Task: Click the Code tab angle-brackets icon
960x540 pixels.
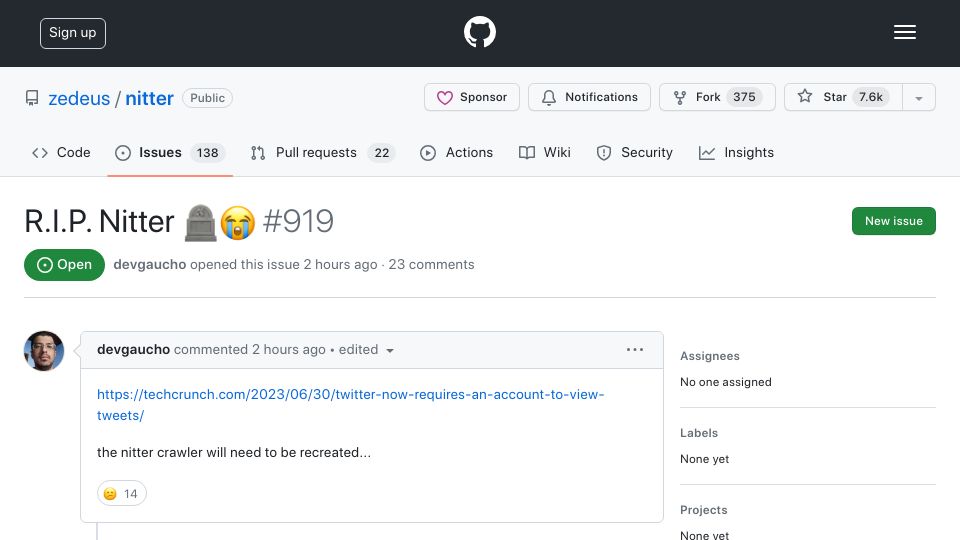Action: [x=40, y=153]
